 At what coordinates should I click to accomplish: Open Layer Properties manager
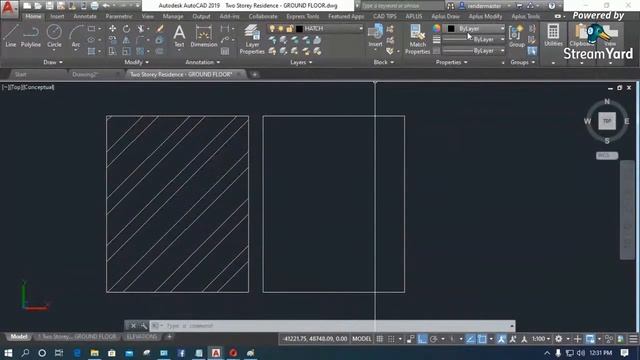coord(252,39)
